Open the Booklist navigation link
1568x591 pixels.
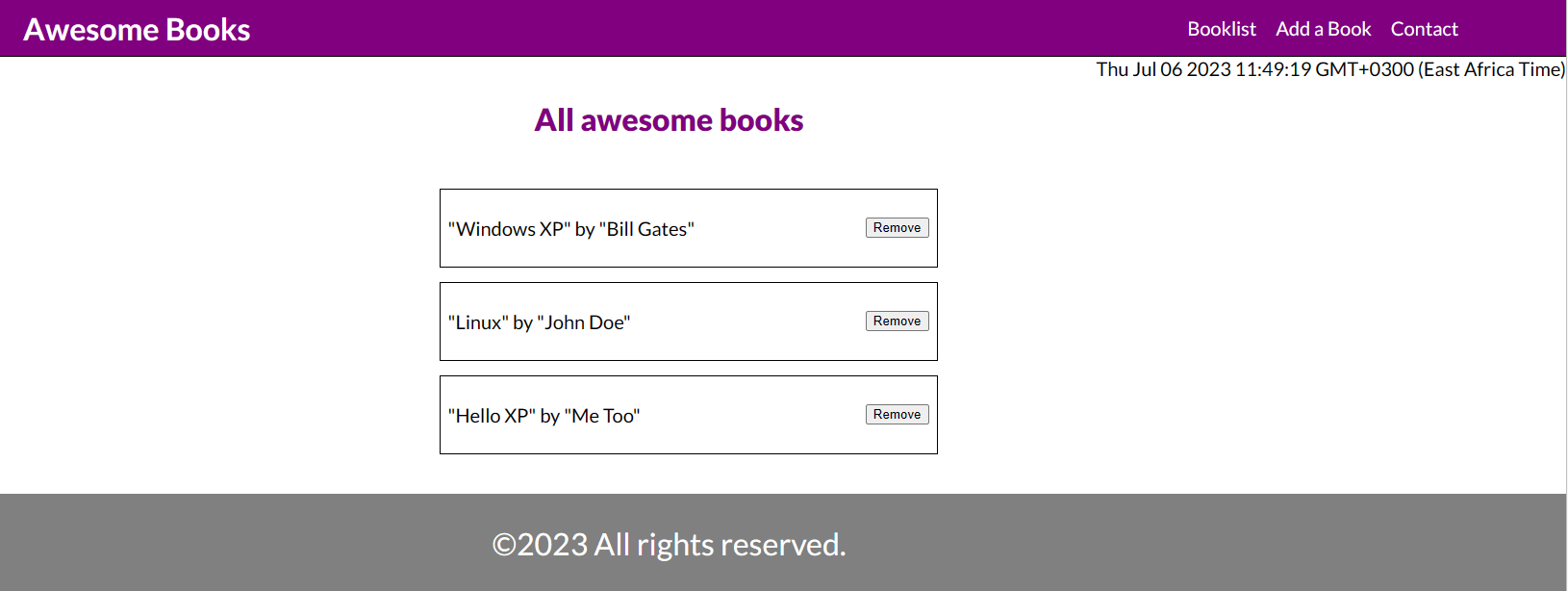tap(1222, 29)
